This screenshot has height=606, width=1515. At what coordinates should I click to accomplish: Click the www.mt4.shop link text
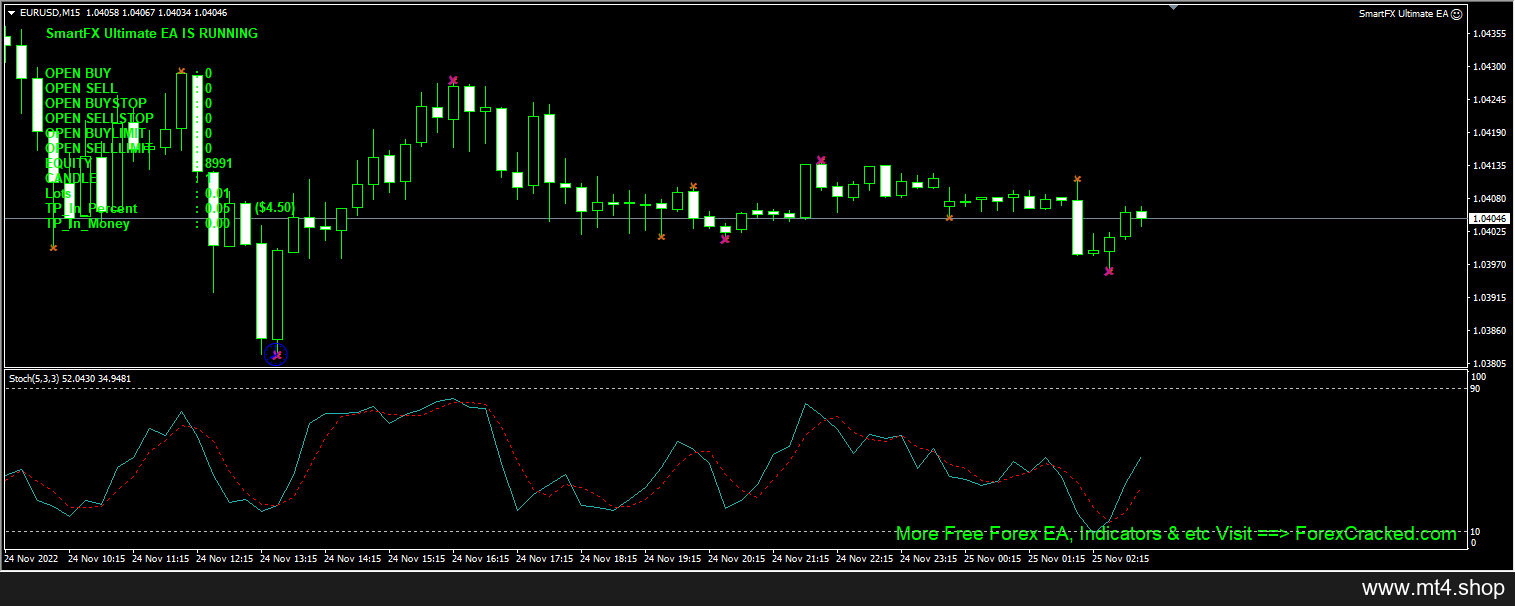[1432, 589]
